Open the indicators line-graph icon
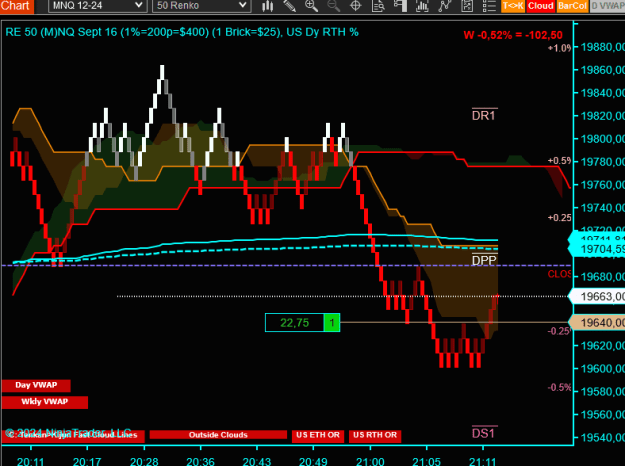 (x=444, y=6)
